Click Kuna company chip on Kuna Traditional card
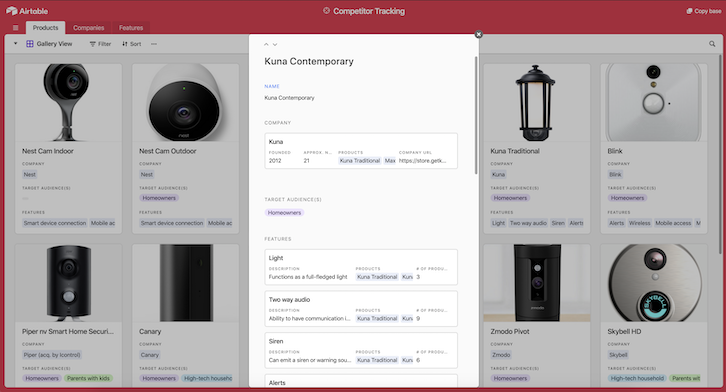The height and width of the screenshot is (392, 726). coord(498,174)
